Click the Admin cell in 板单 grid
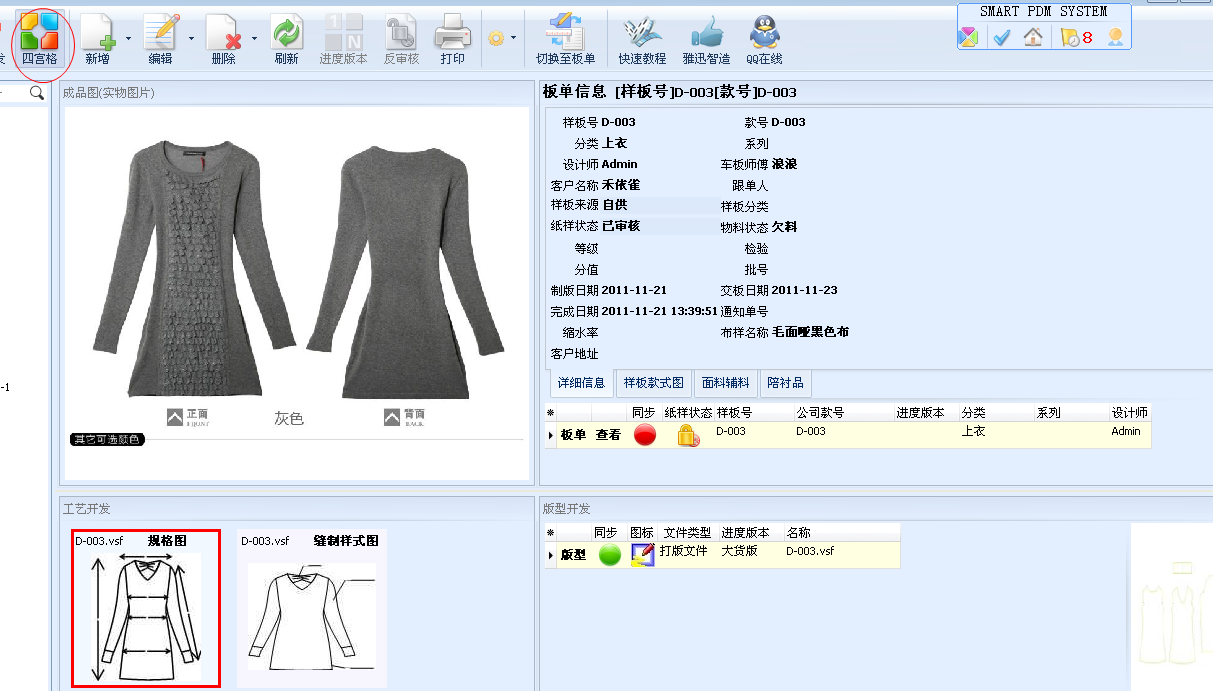1213x691 pixels. (1125, 432)
